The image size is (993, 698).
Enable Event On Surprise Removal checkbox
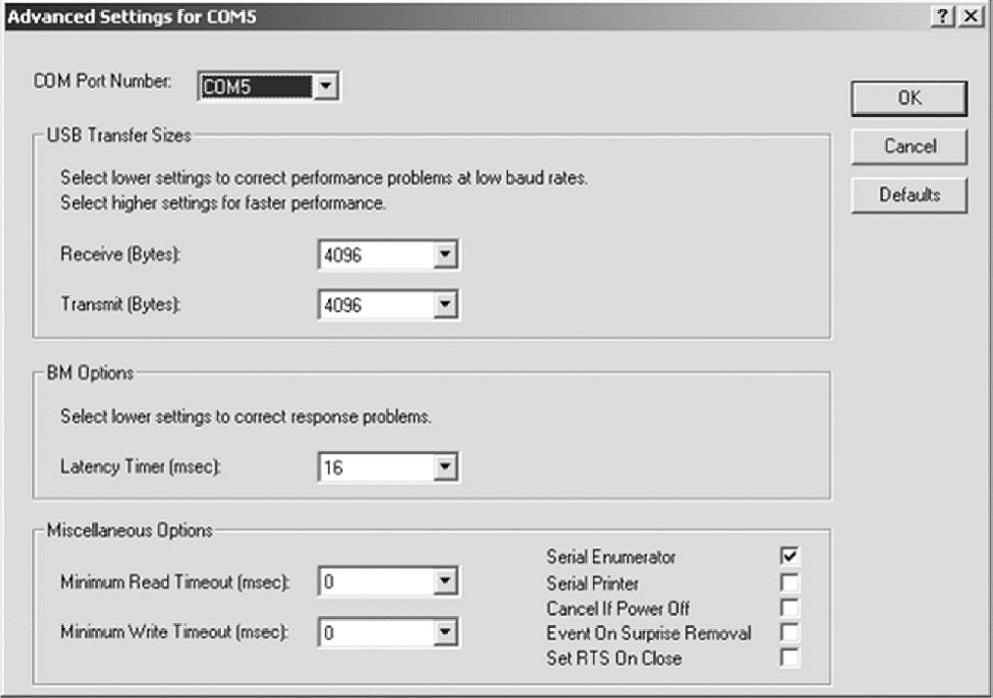[790, 632]
